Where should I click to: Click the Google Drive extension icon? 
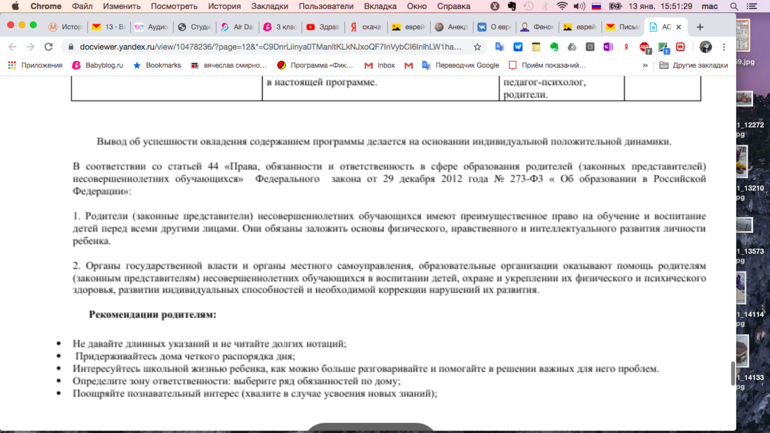click(x=571, y=47)
